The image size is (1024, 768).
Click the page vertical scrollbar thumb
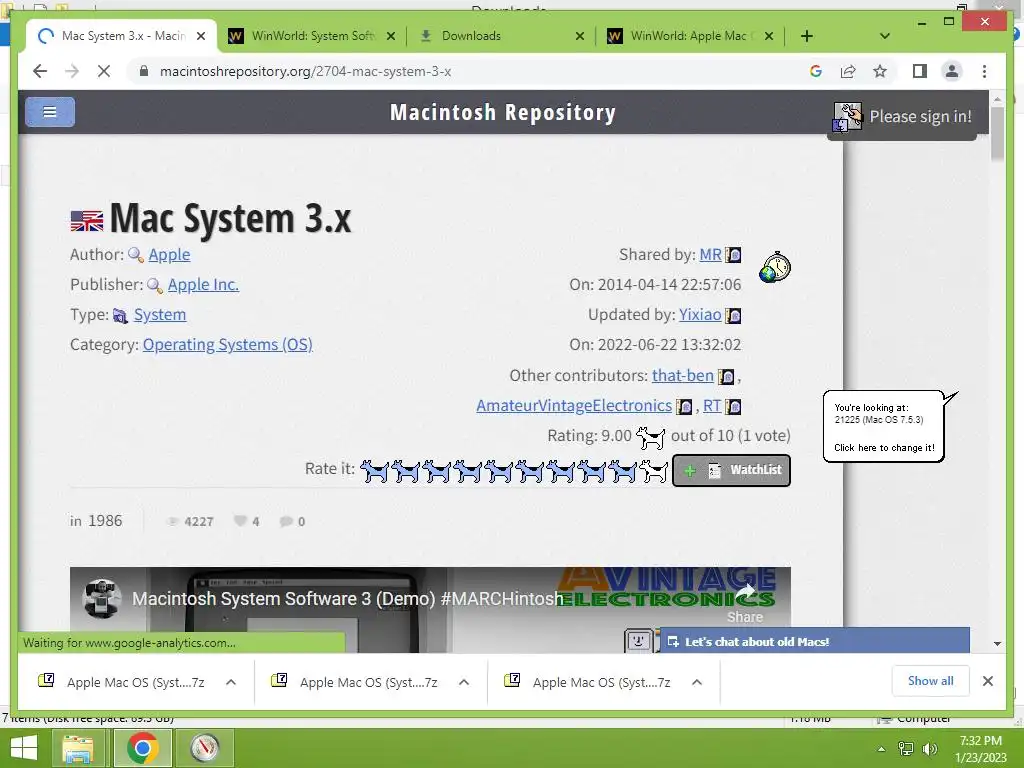(997, 133)
